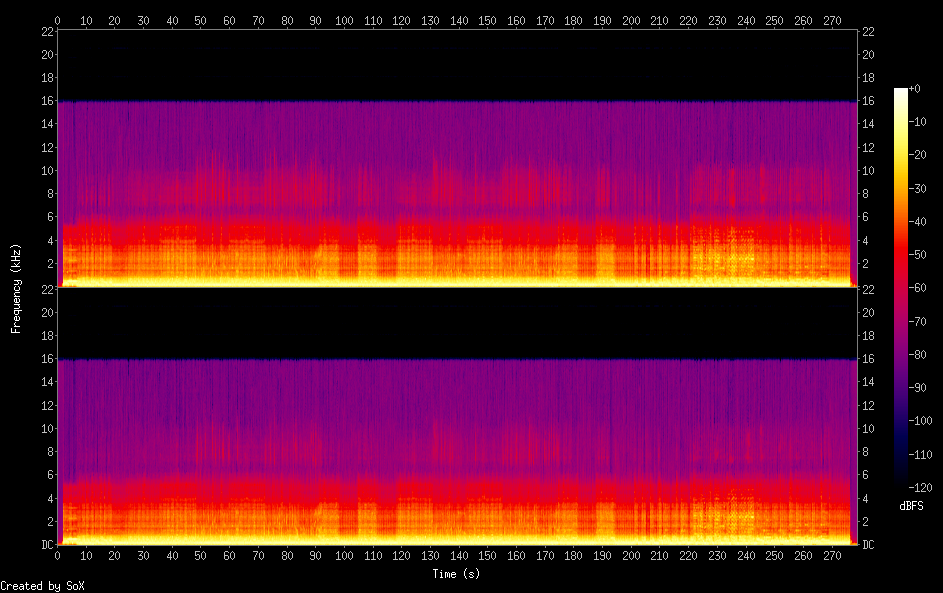Image resolution: width=943 pixels, height=593 pixels.
Task: Click 'DC' label on the right frequency axis
Action: pyautogui.click(x=868, y=544)
